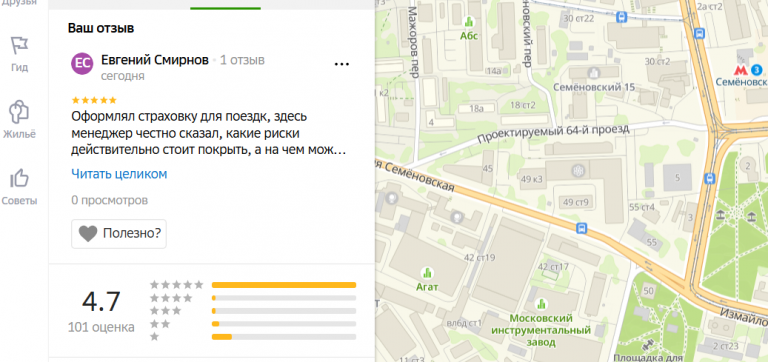Click the 0 просмотров text
Image resolution: width=768 pixels, height=362 pixels.
110,200
